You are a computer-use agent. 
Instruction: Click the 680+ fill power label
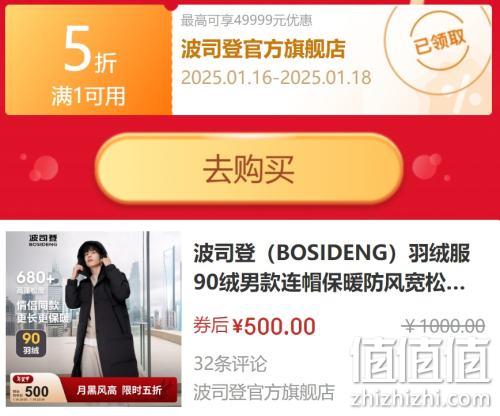[x=35, y=278]
